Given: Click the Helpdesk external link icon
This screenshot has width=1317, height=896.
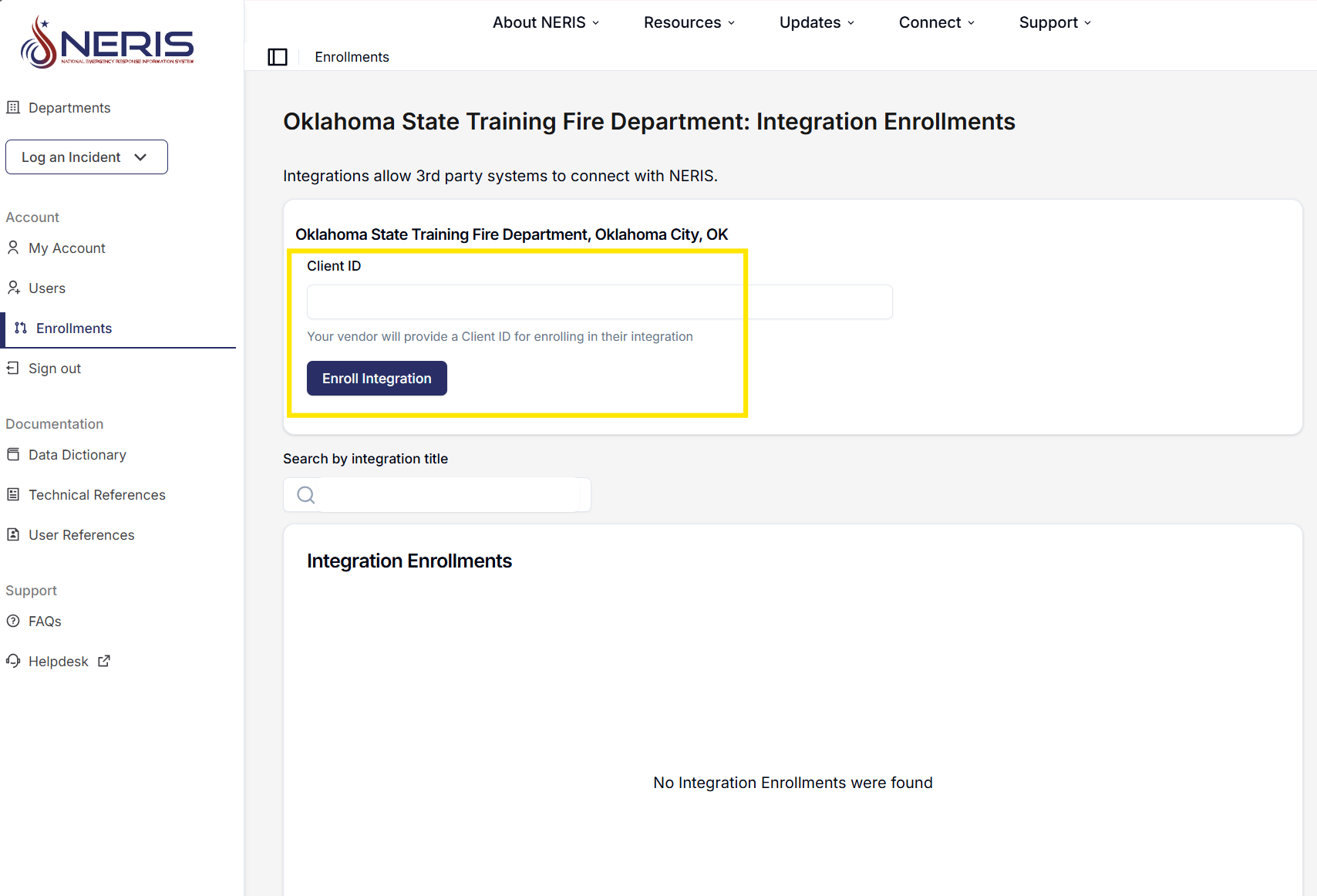Looking at the screenshot, I should (104, 662).
